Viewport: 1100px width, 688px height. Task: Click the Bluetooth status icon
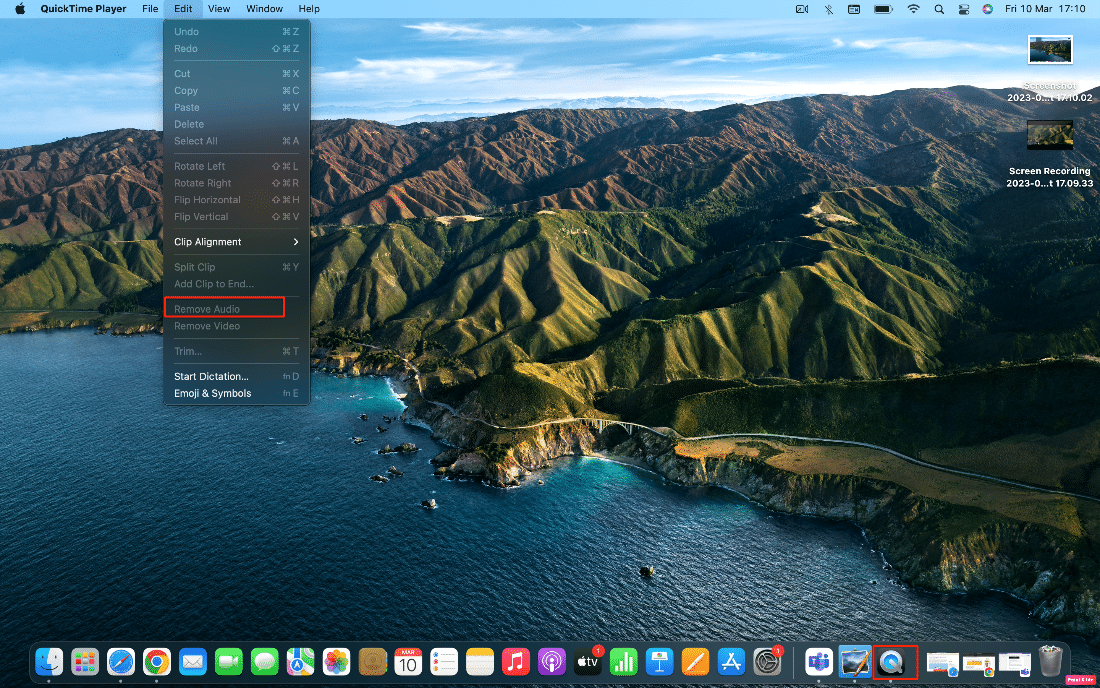pos(829,9)
